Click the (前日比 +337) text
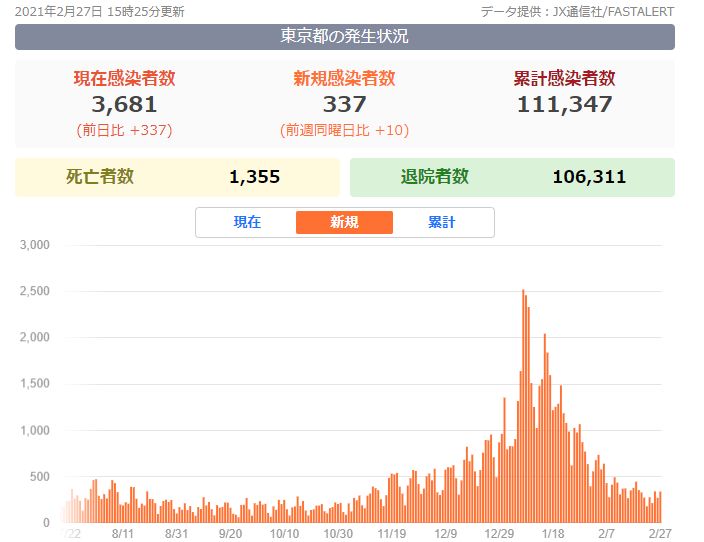Screen dimensions: 704x542 (124, 130)
